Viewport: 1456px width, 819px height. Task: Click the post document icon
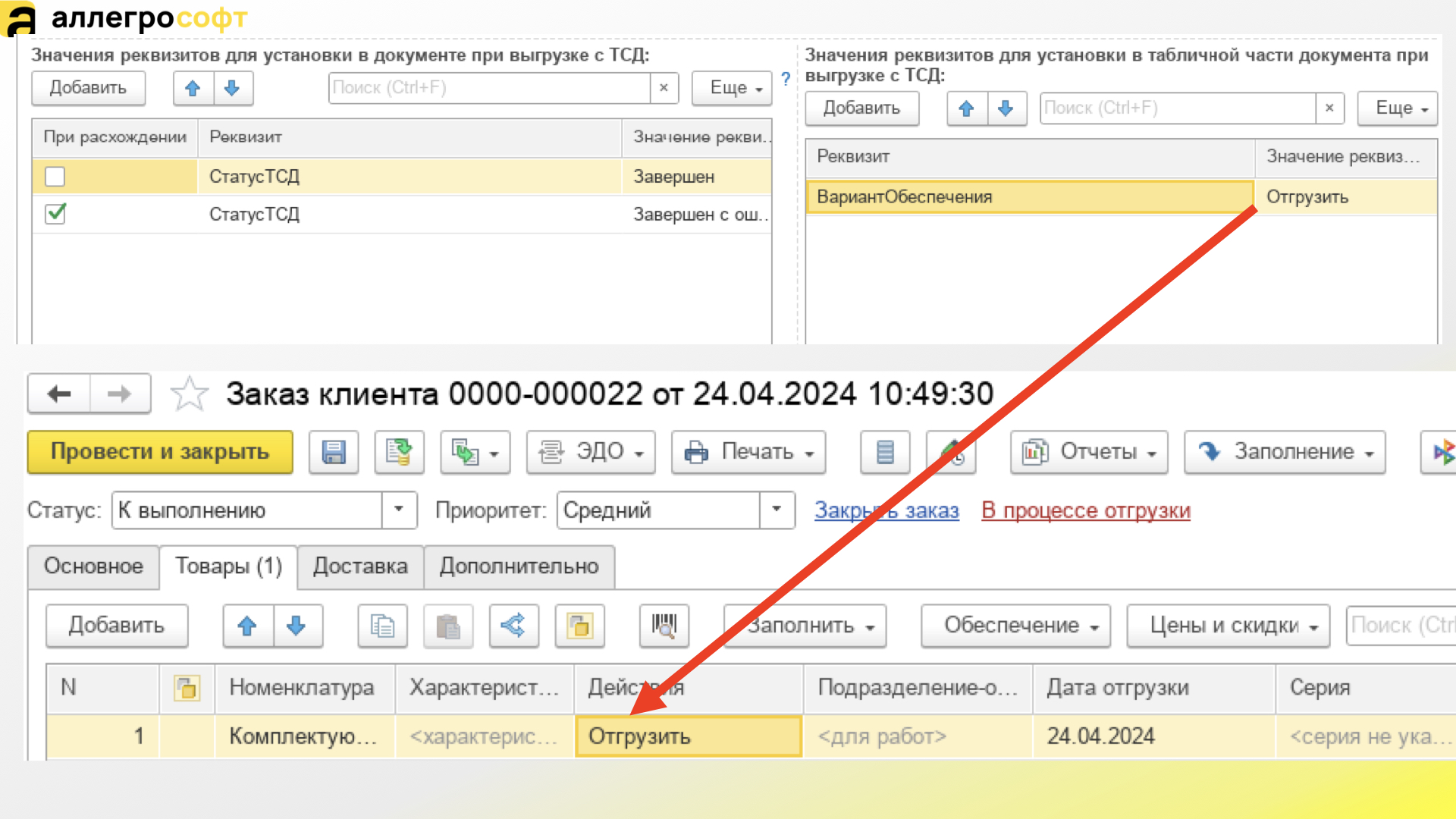pyautogui.click(x=399, y=452)
